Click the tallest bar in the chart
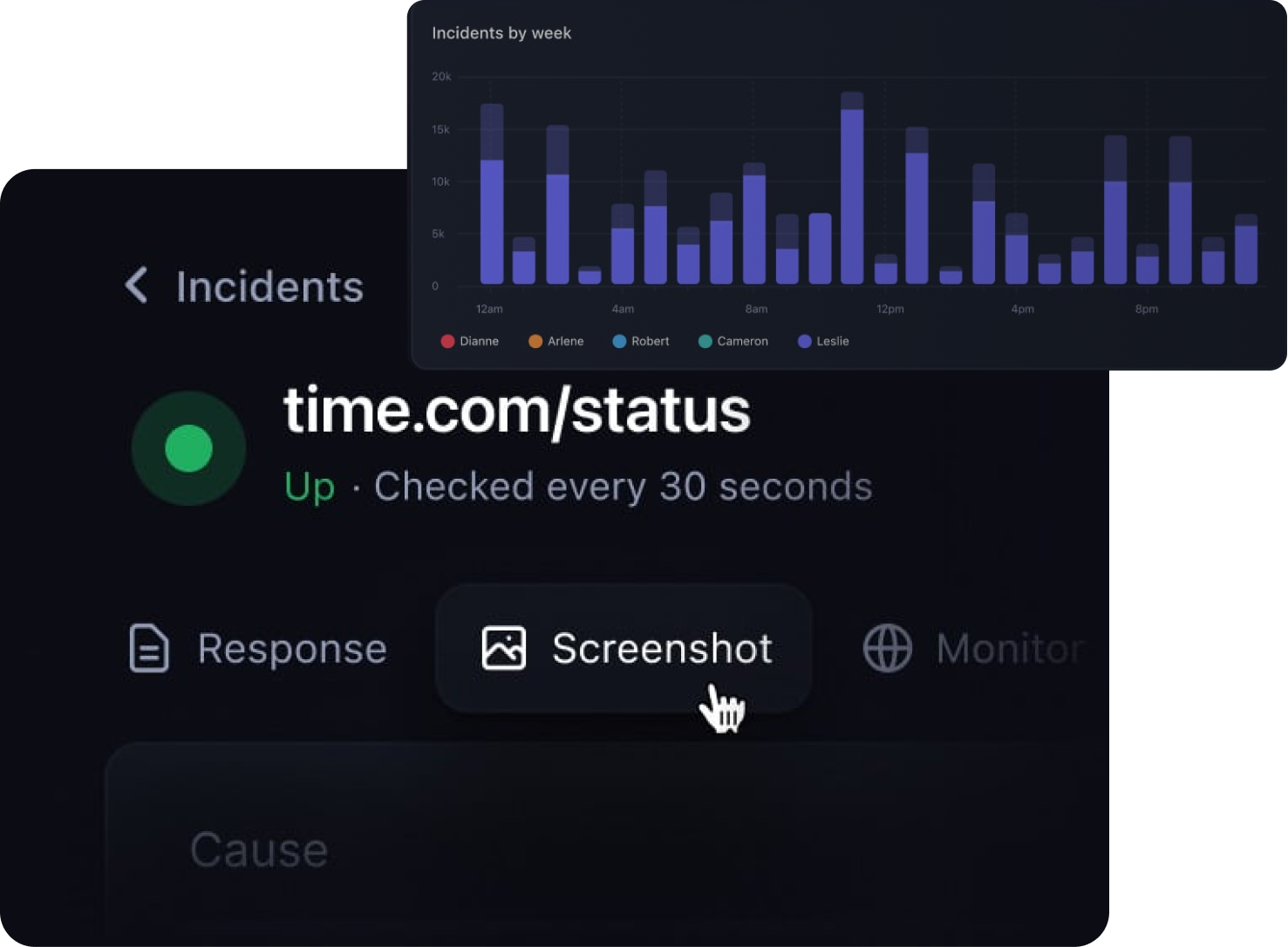Screen dimensions: 1288x947 coord(852,187)
